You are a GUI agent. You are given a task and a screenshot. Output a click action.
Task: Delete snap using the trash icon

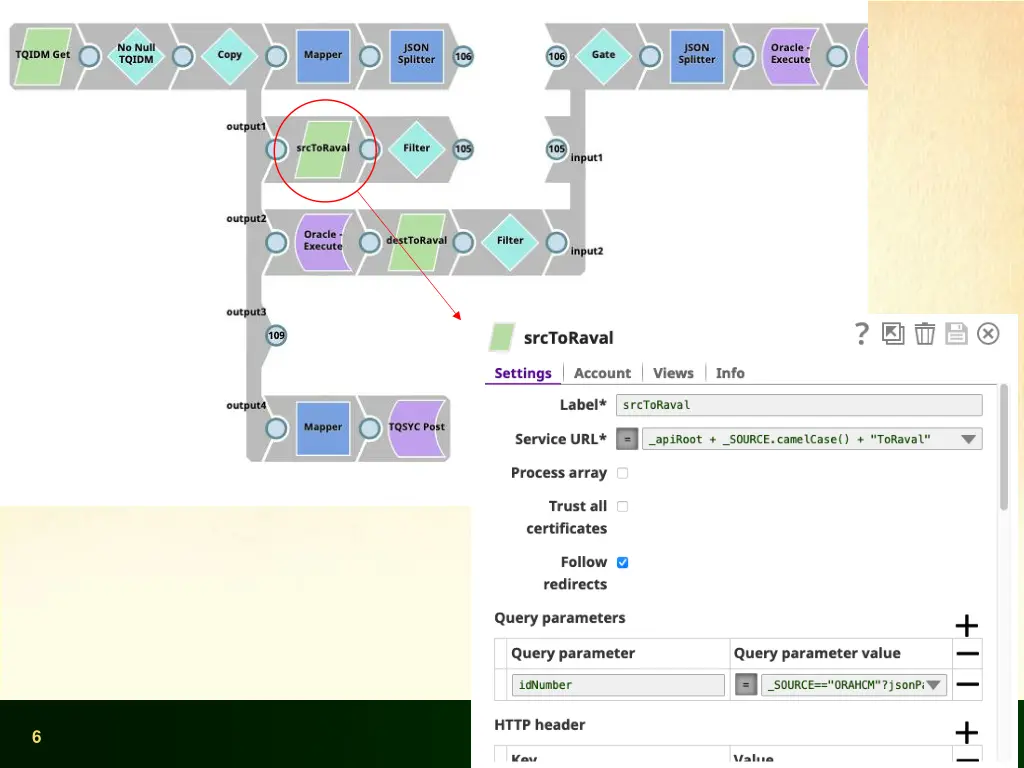[925, 334]
